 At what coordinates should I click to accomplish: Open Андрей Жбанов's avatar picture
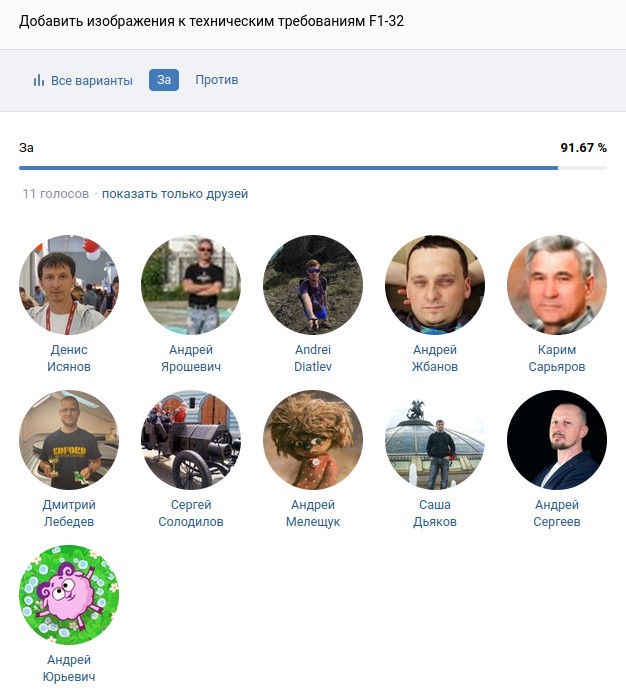point(435,284)
